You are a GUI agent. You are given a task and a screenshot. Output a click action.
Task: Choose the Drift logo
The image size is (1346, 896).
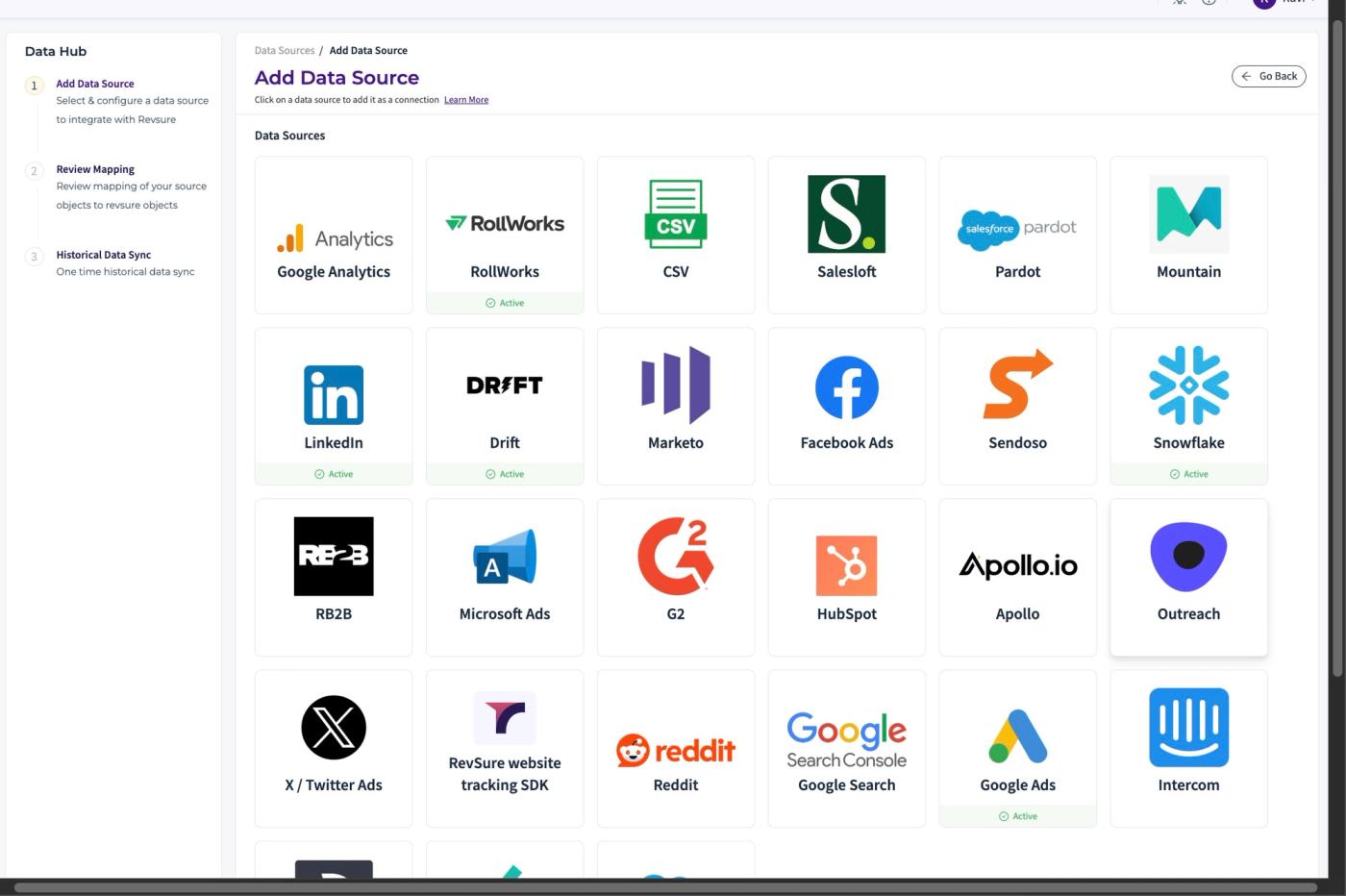[505, 386]
